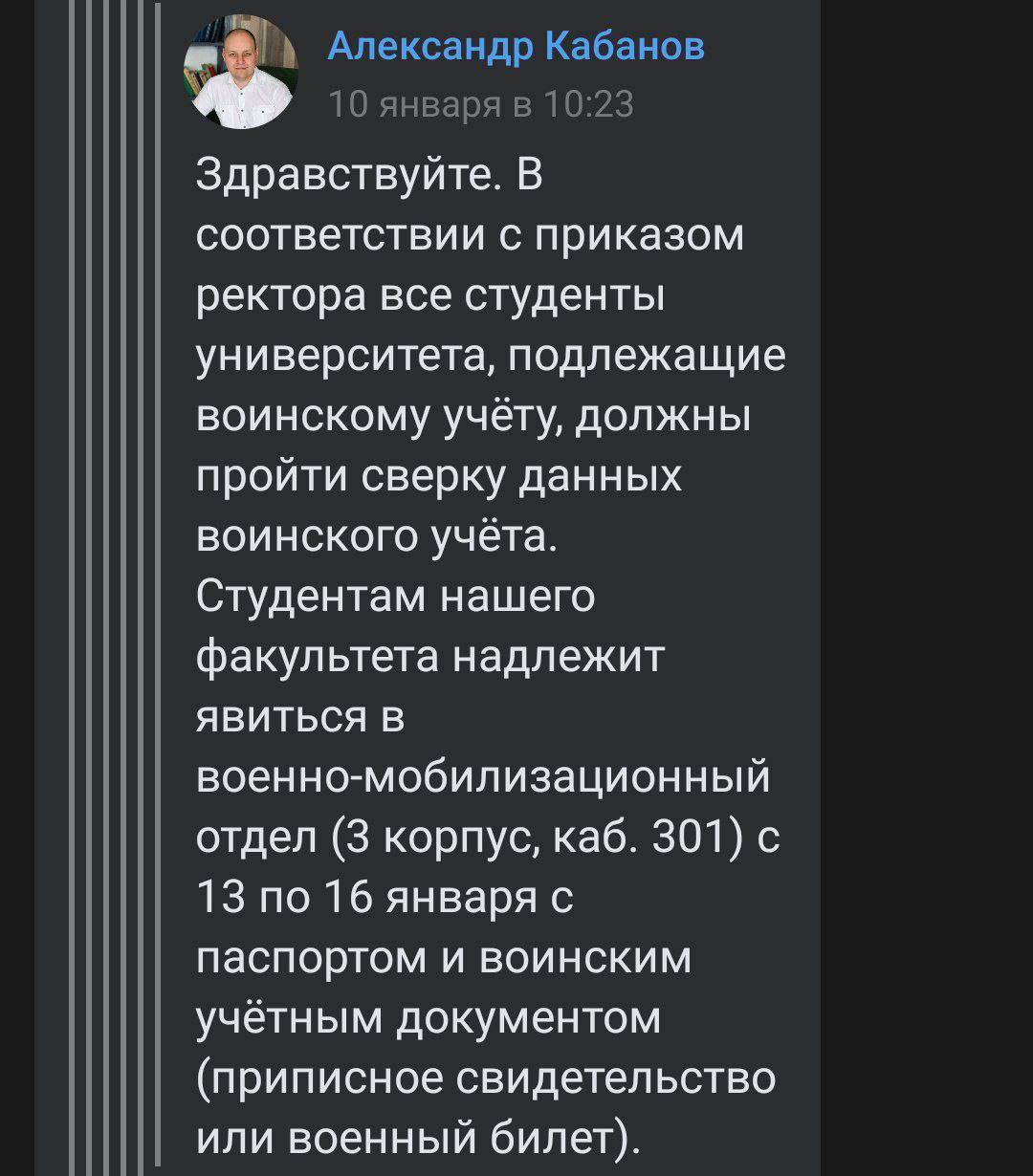Click the line 'соответствии с приказом'
The image size is (1033, 1176).
(470, 235)
